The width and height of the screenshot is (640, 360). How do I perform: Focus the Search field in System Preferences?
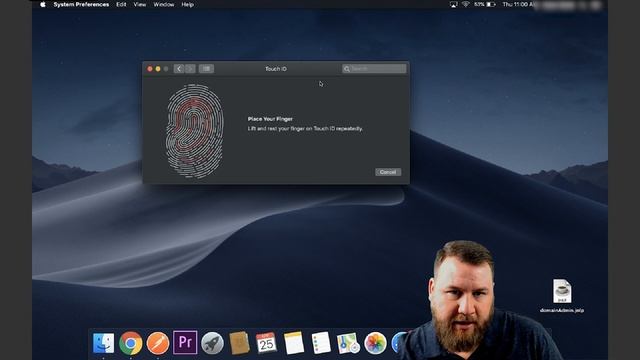pos(374,69)
